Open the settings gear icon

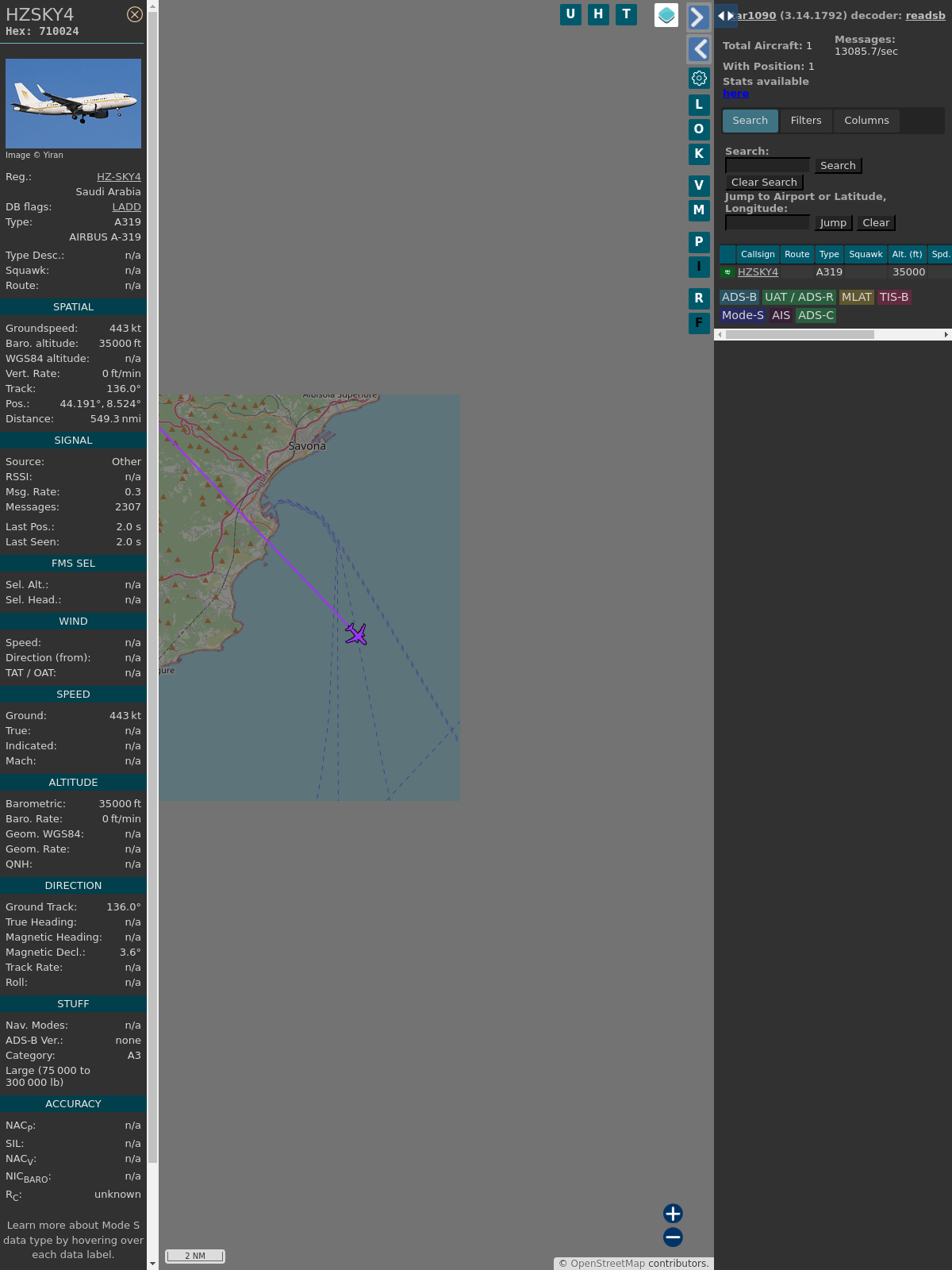pos(699,78)
